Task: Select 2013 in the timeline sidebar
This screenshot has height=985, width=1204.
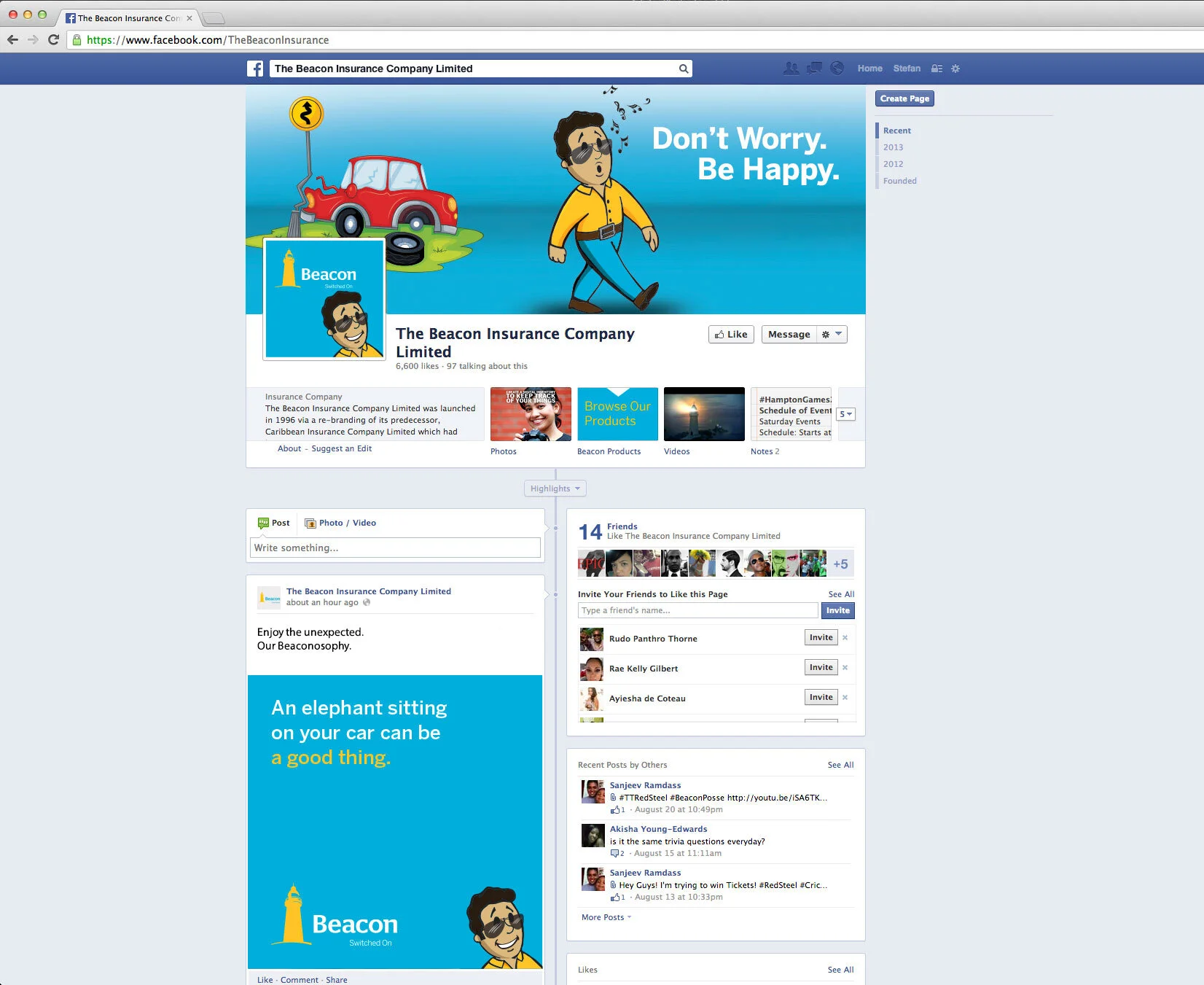Action: pyautogui.click(x=894, y=147)
